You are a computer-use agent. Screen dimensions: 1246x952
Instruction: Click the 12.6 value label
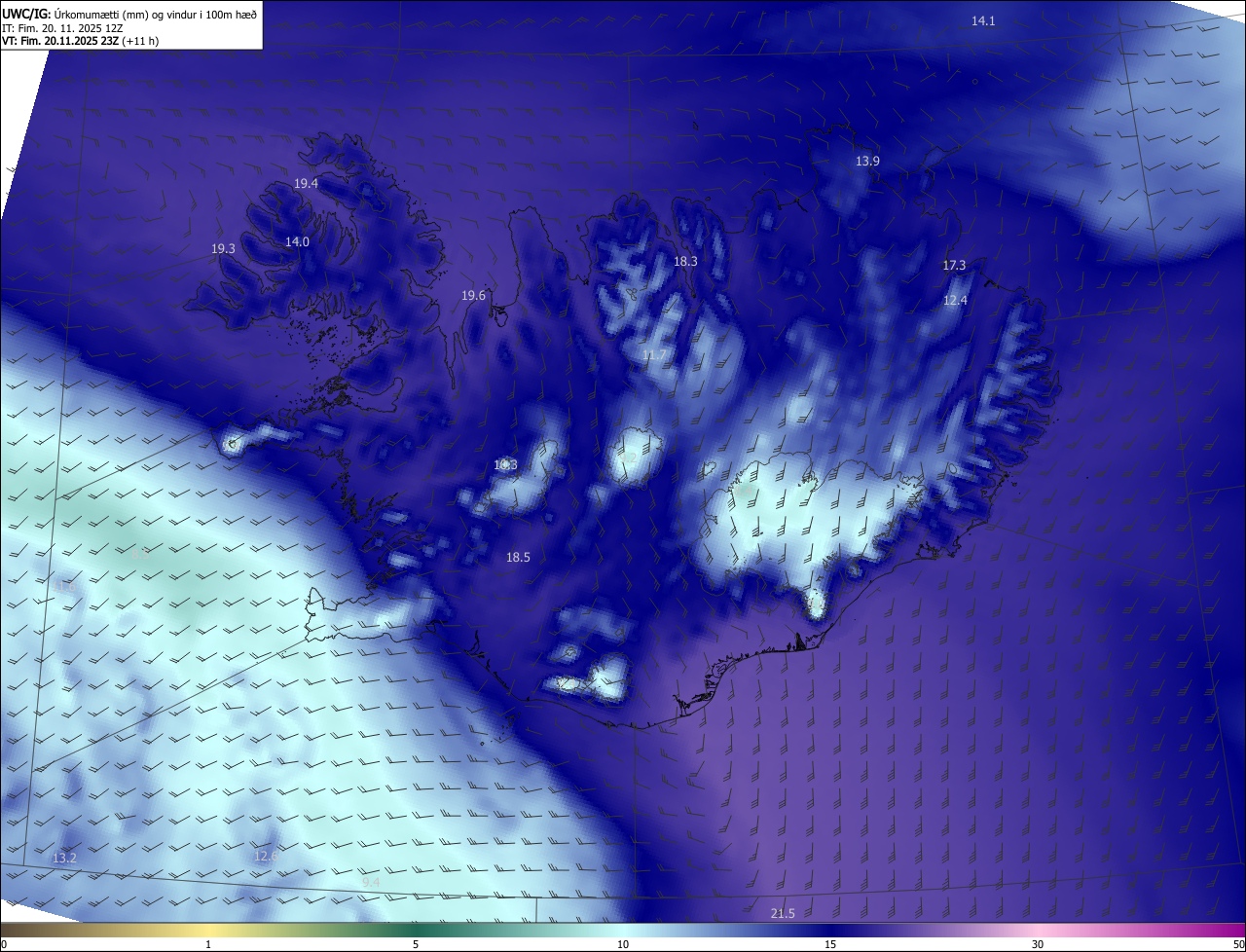point(266,856)
